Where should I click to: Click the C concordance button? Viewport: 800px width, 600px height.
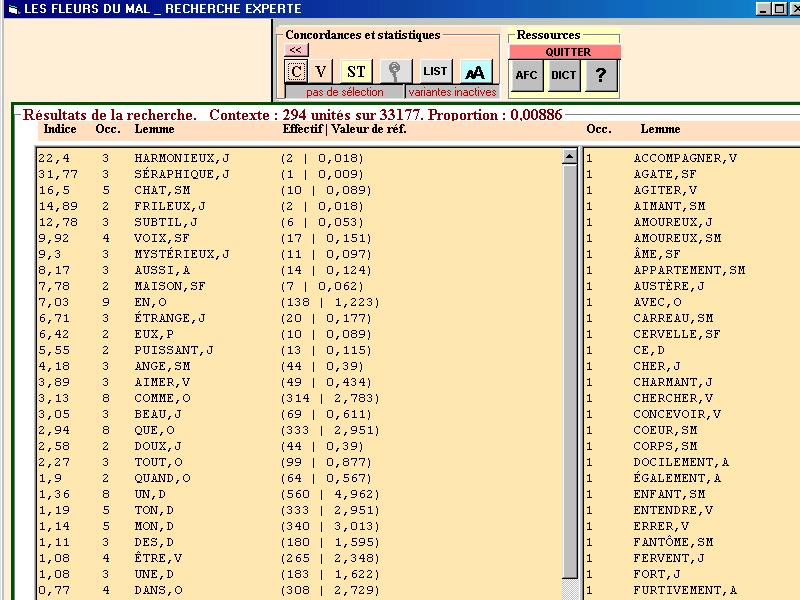pos(296,71)
